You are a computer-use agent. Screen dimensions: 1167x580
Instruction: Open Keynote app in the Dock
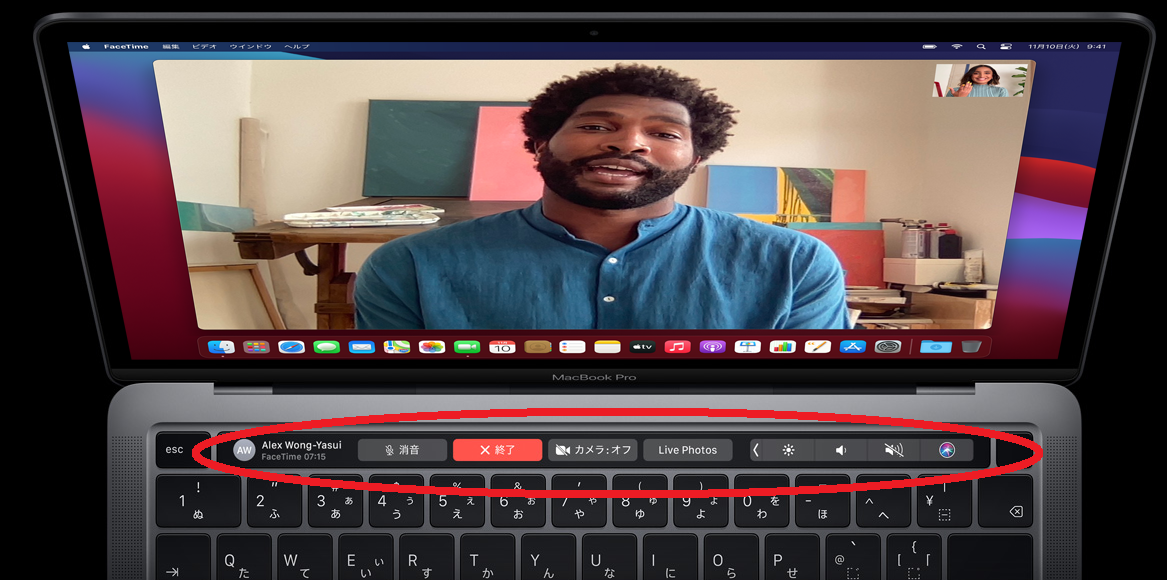coord(747,347)
